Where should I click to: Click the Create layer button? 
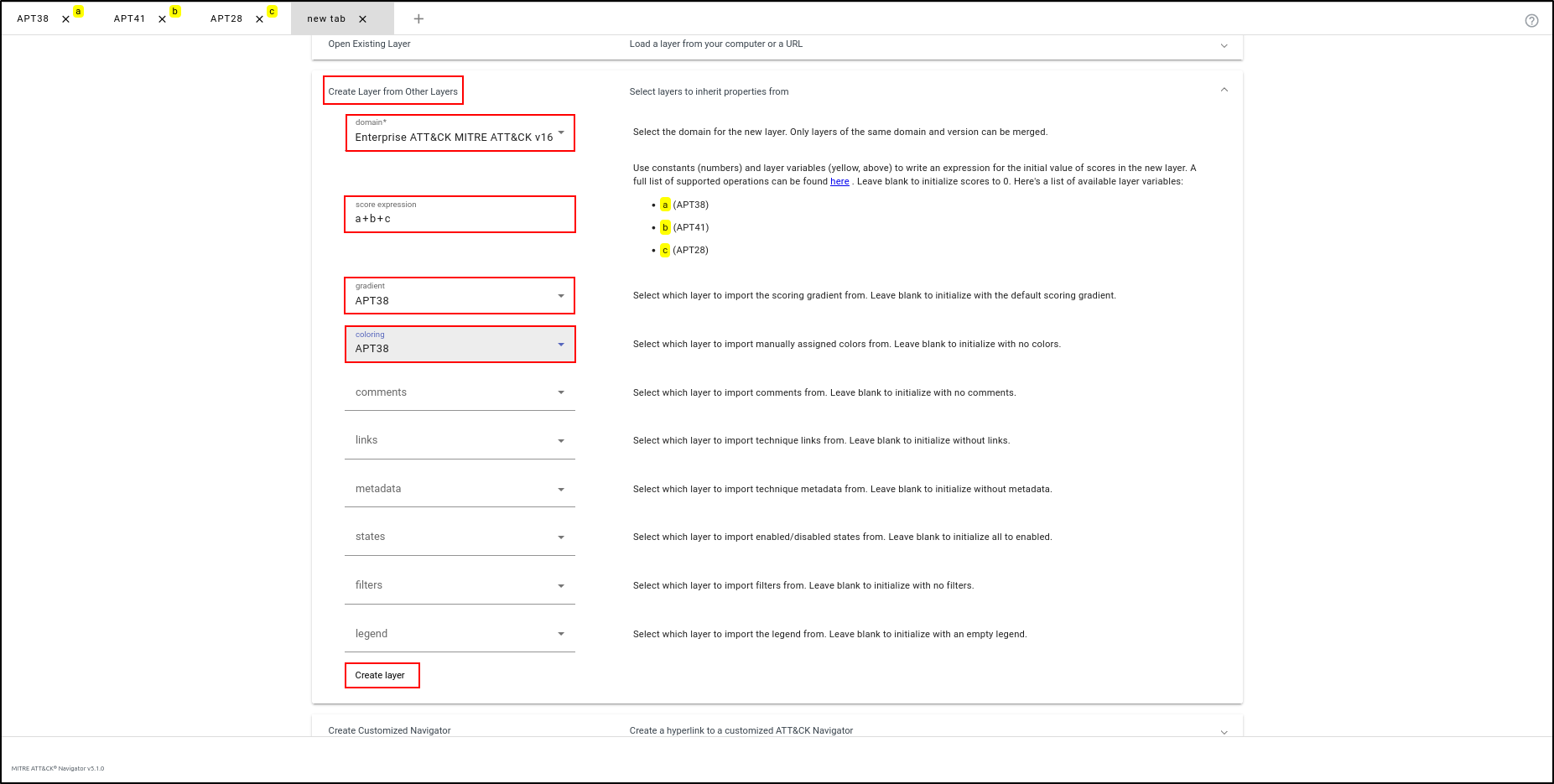tap(381, 675)
